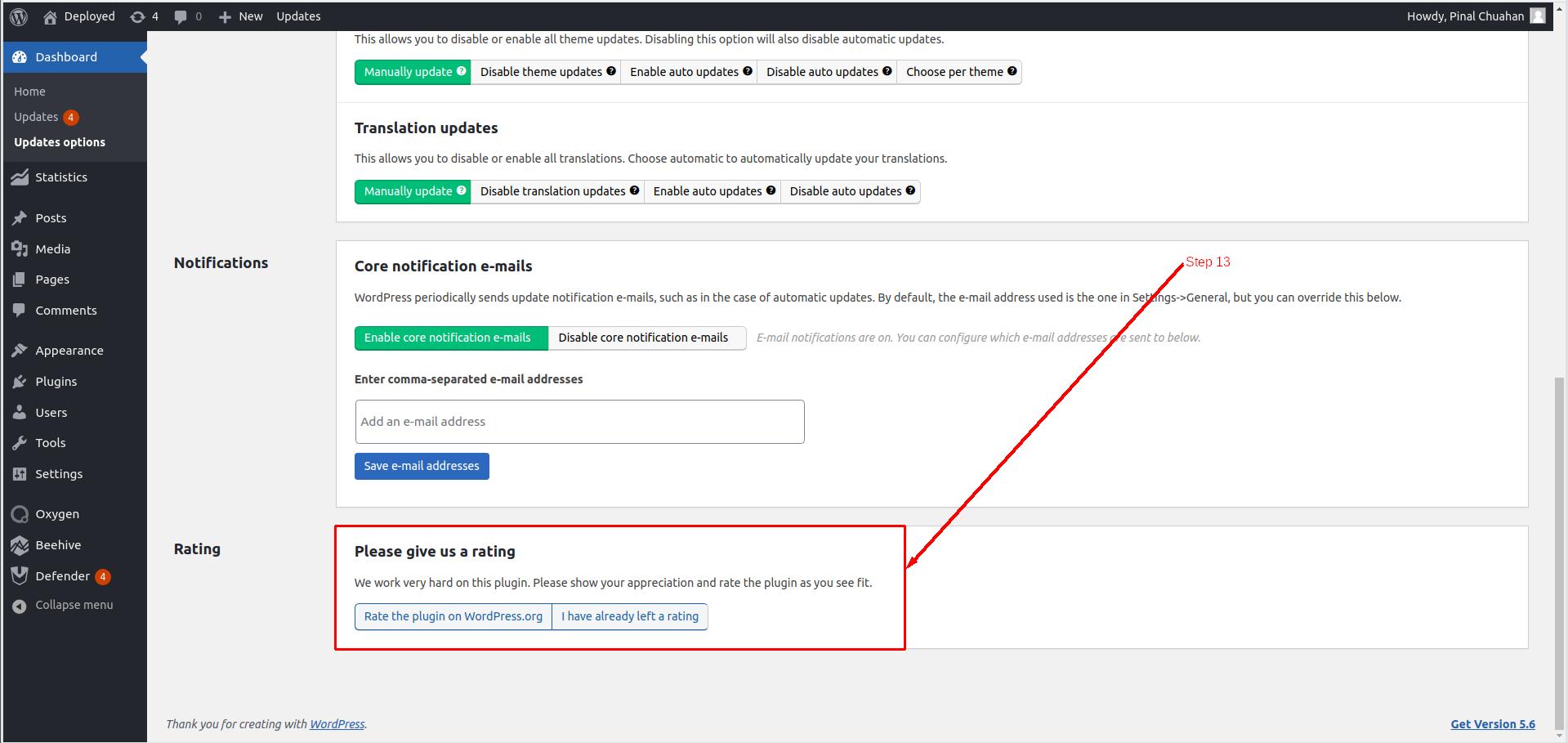Click the home icon beside Deployed
The height and width of the screenshot is (743, 1568).
point(50,16)
